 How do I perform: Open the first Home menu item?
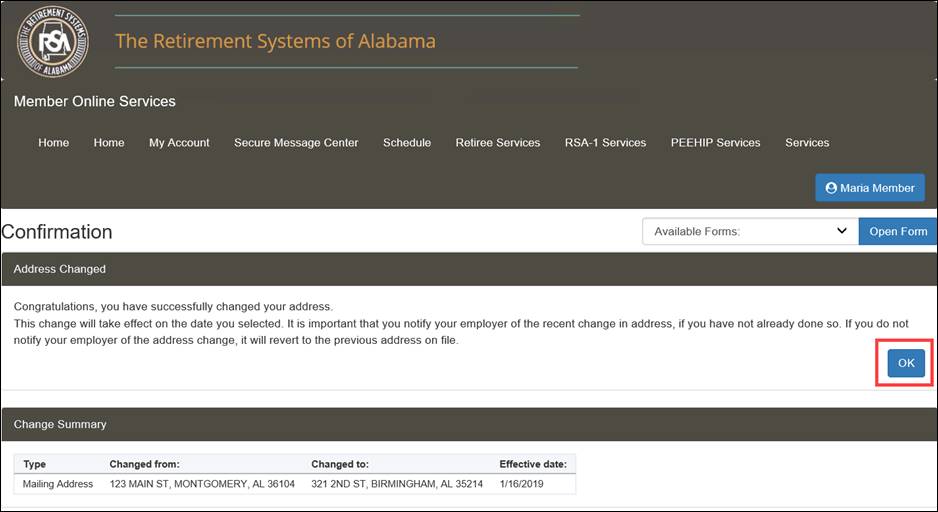[x=54, y=143]
